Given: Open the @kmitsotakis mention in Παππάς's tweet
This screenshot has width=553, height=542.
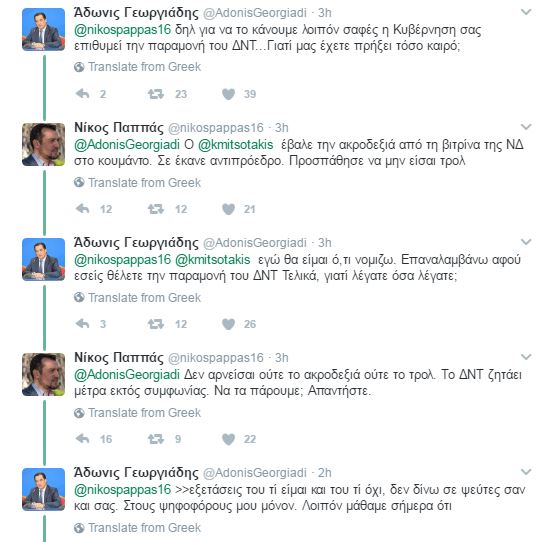Looking at the screenshot, I should tap(236, 145).
